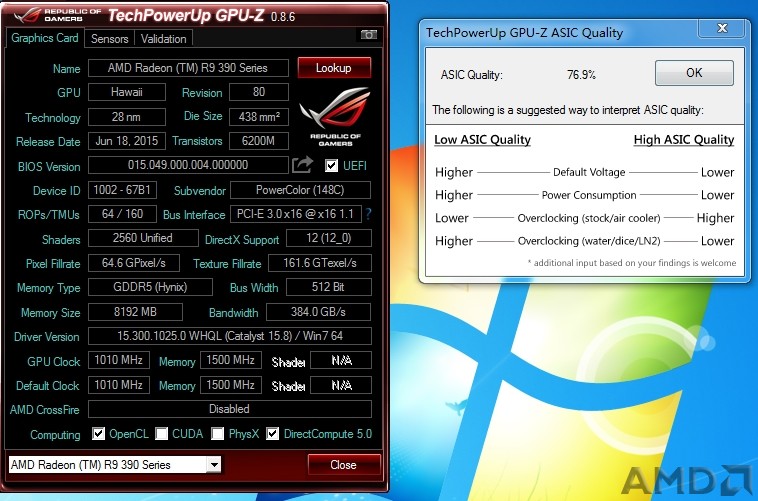Click Overclocking (water/dice/LN2) text

pyautogui.click(x=589, y=241)
